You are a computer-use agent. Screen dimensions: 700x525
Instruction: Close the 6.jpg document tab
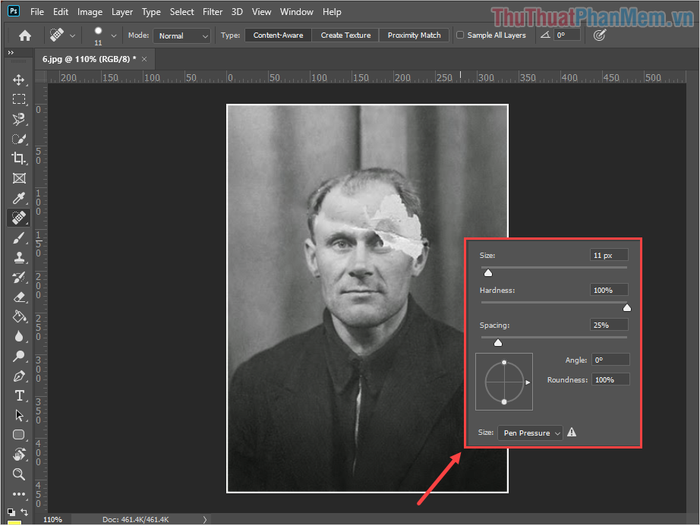144,59
